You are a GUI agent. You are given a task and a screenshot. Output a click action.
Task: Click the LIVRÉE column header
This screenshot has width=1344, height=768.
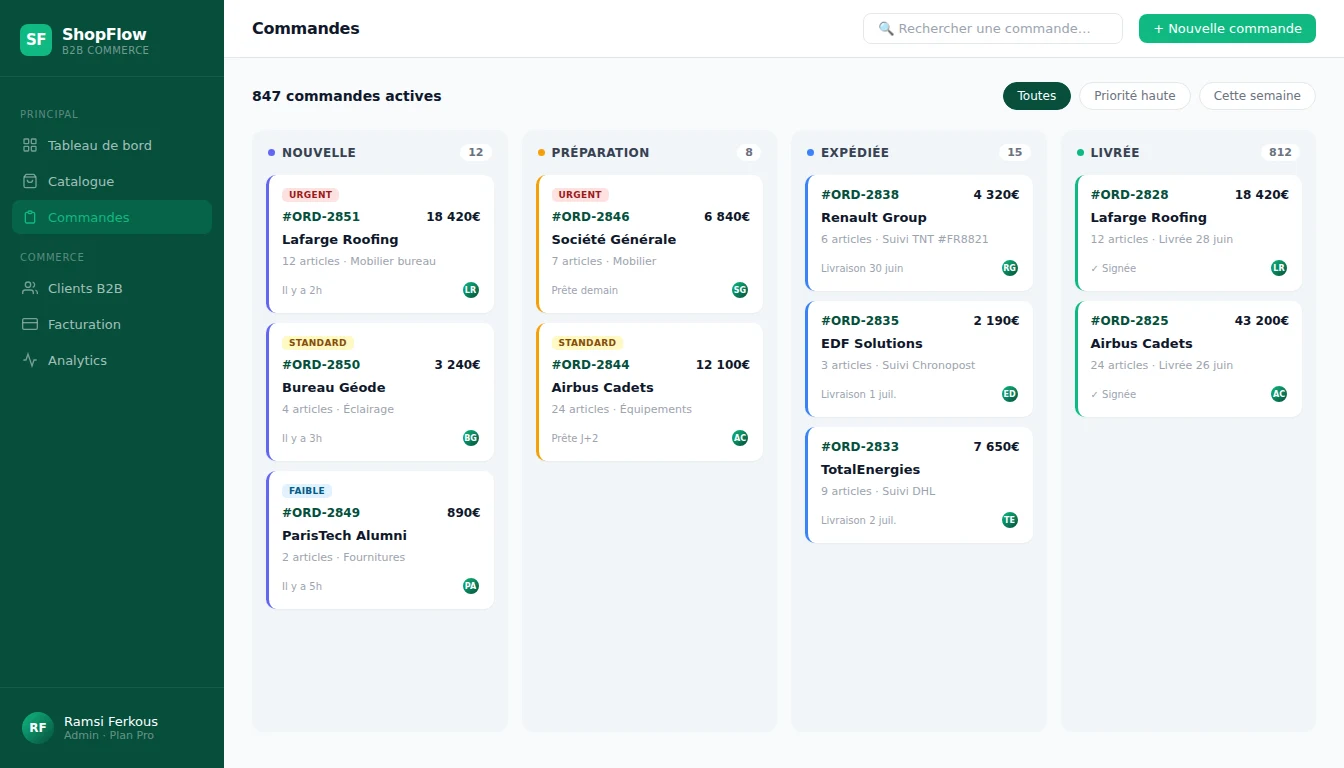[x=1115, y=153]
